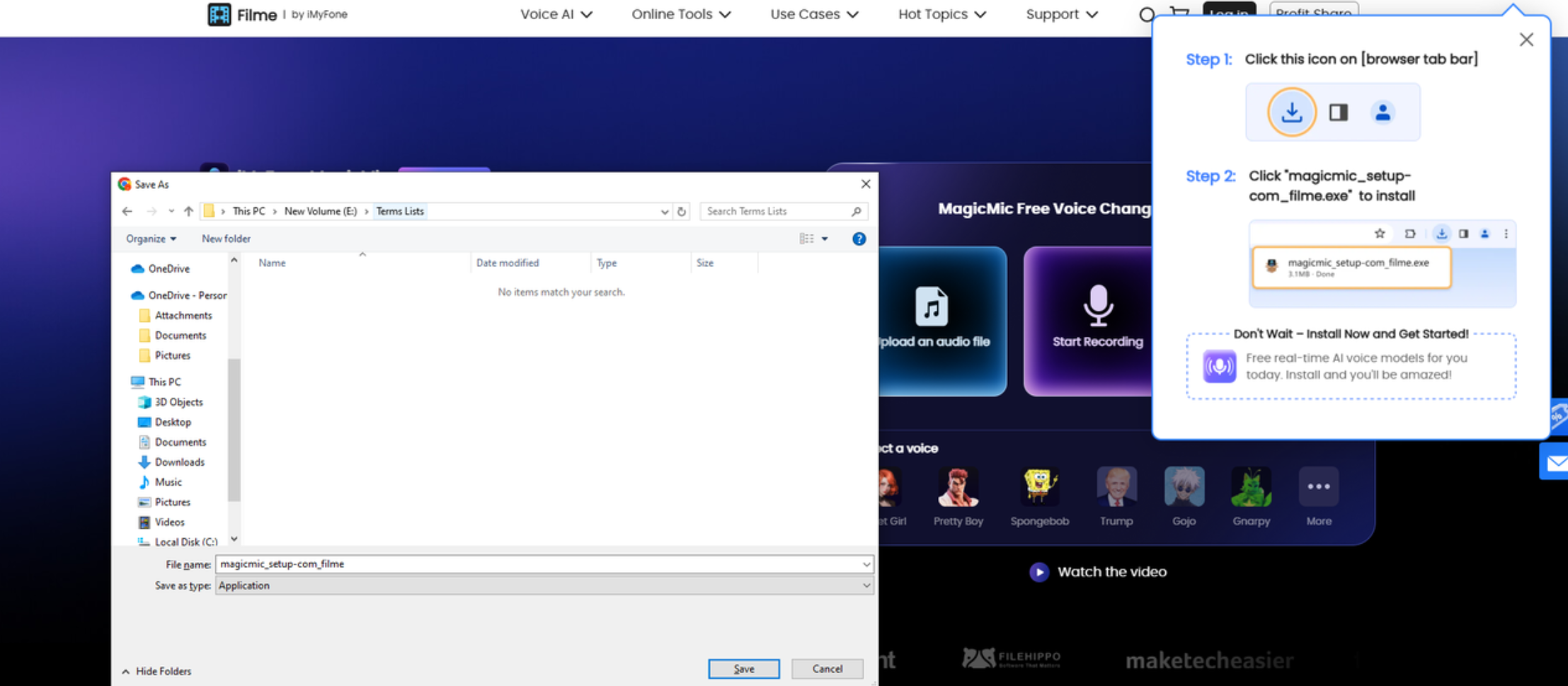Image resolution: width=1568 pixels, height=686 pixels.
Task: Open the Hot Topics menu
Action: pyautogui.click(x=942, y=14)
